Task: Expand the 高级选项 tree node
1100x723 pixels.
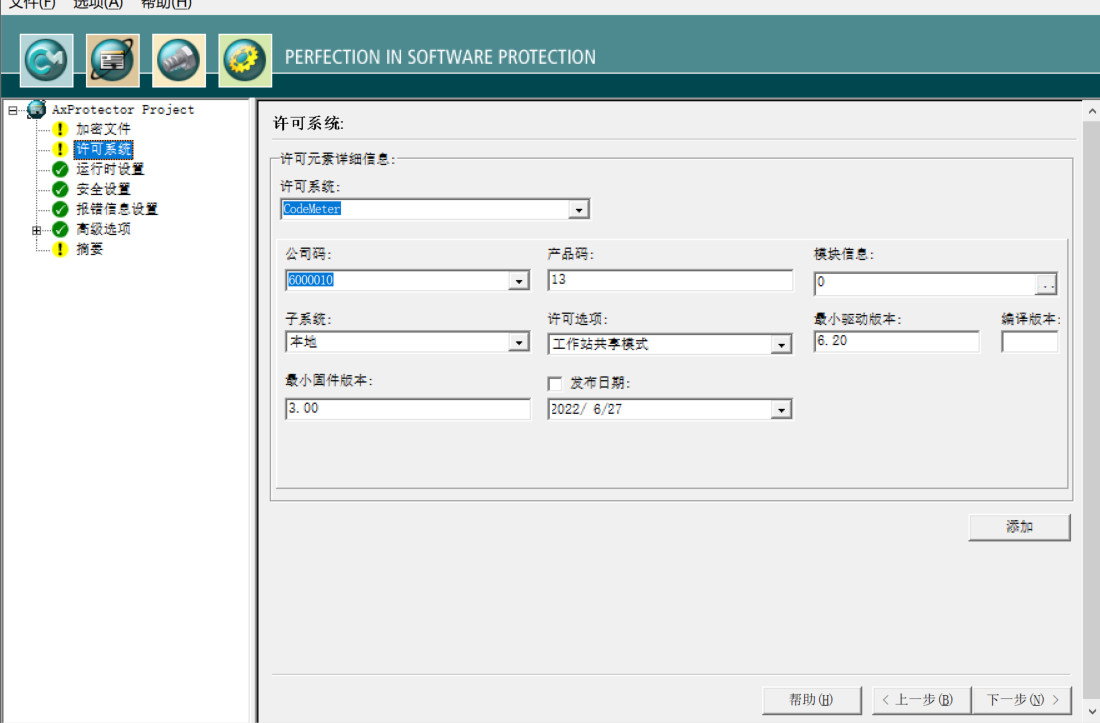Action: 37,229
